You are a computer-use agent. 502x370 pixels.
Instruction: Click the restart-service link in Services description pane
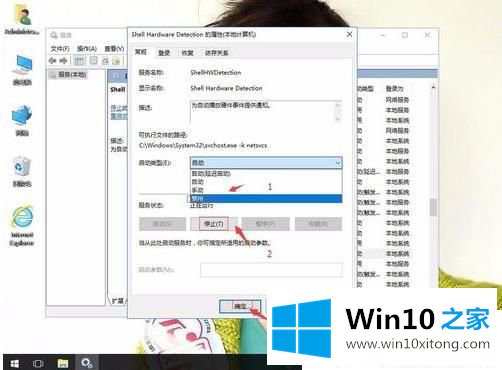(x=119, y=116)
